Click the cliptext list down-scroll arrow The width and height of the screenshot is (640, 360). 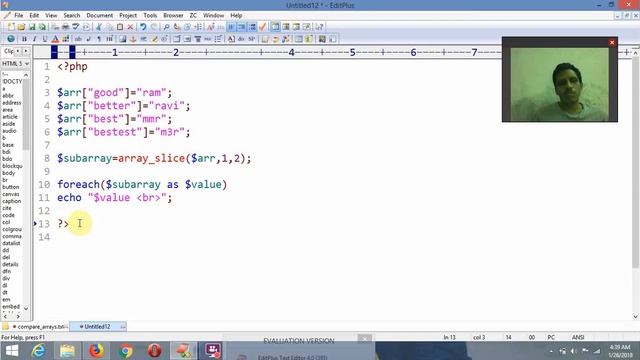(26, 309)
